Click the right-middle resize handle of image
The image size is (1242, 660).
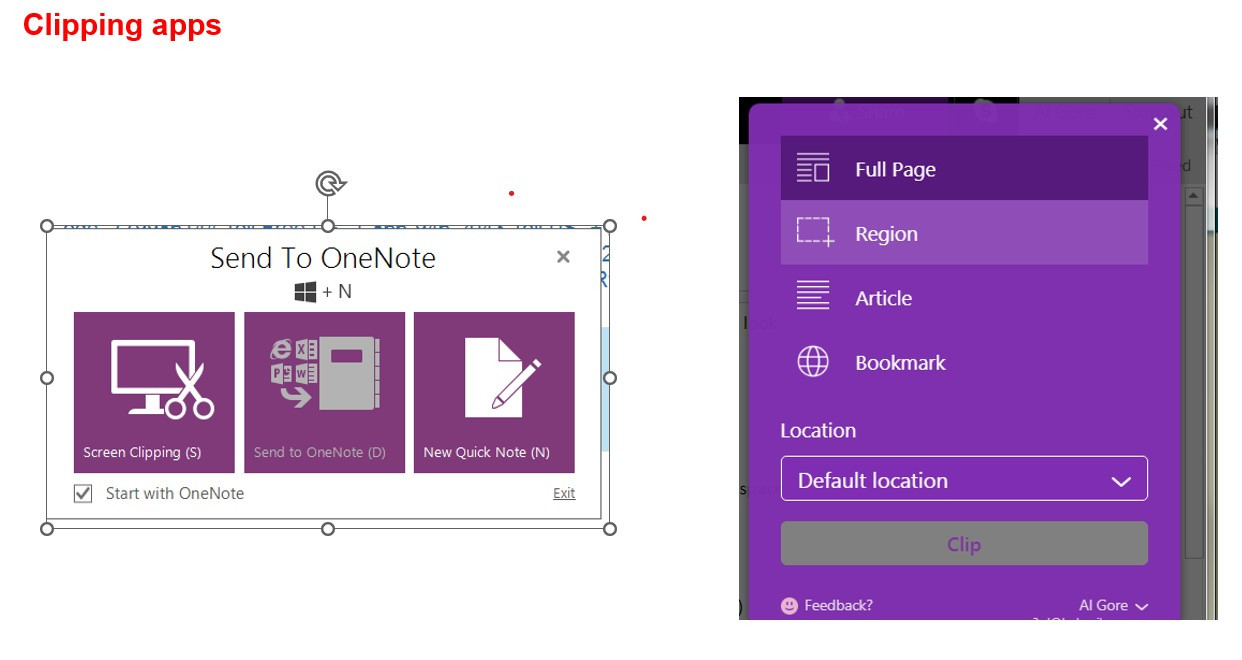pyautogui.click(x=610, y=378)
